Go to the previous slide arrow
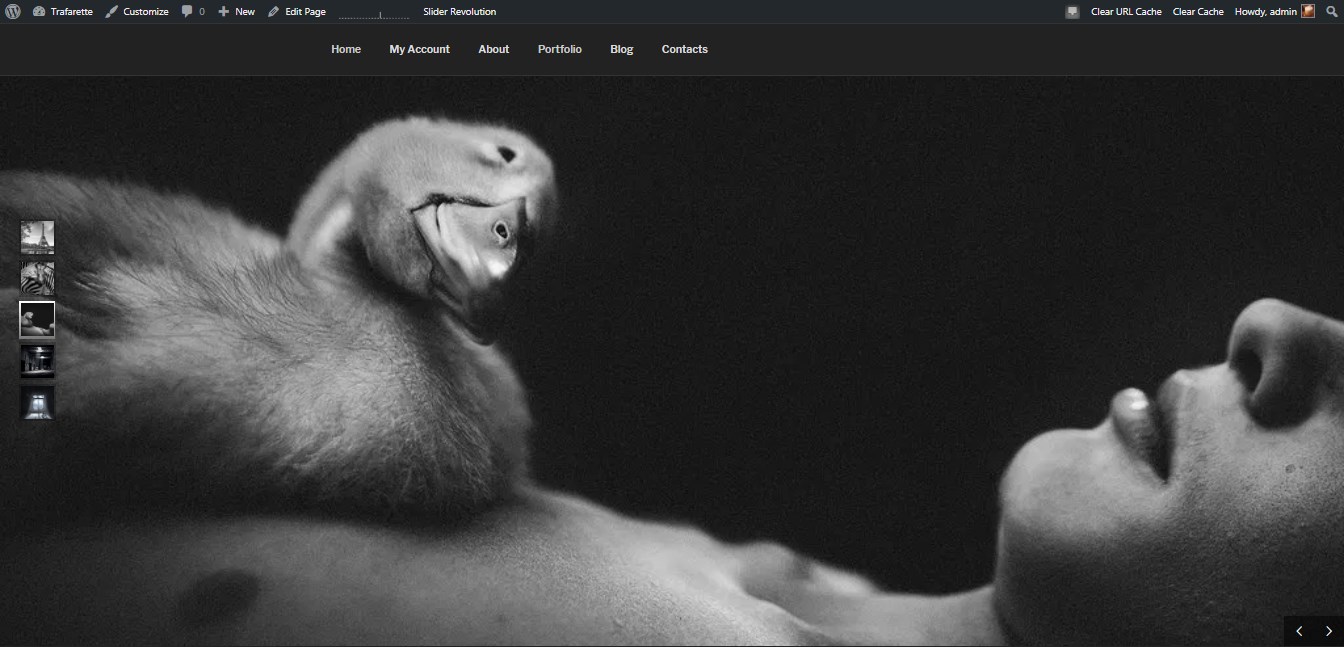This screenshot has height=647, width=1344. point(1299,631)
